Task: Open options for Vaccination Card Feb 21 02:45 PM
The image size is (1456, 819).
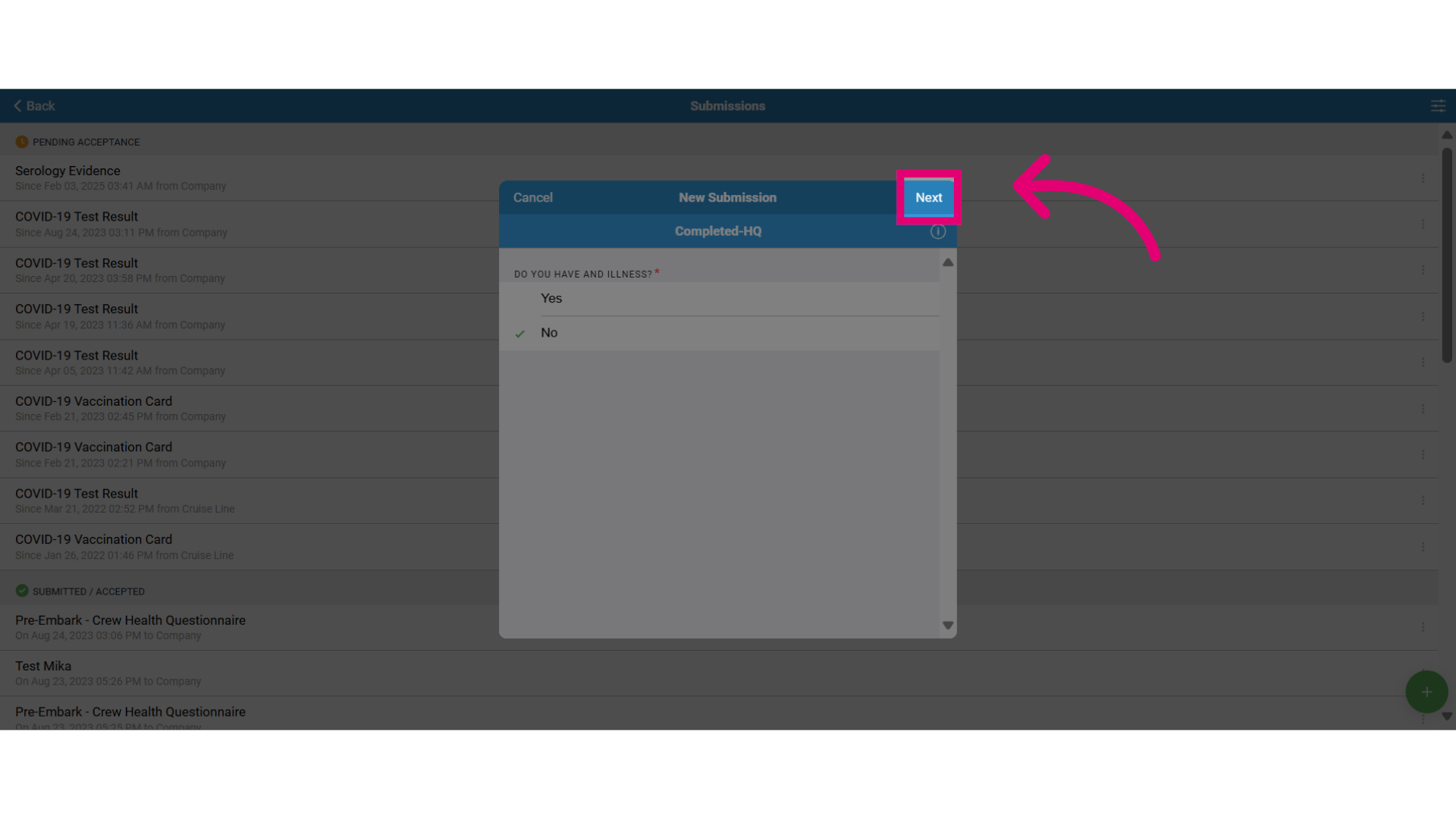Action: pyautogui.click(x=1423, y=409)
